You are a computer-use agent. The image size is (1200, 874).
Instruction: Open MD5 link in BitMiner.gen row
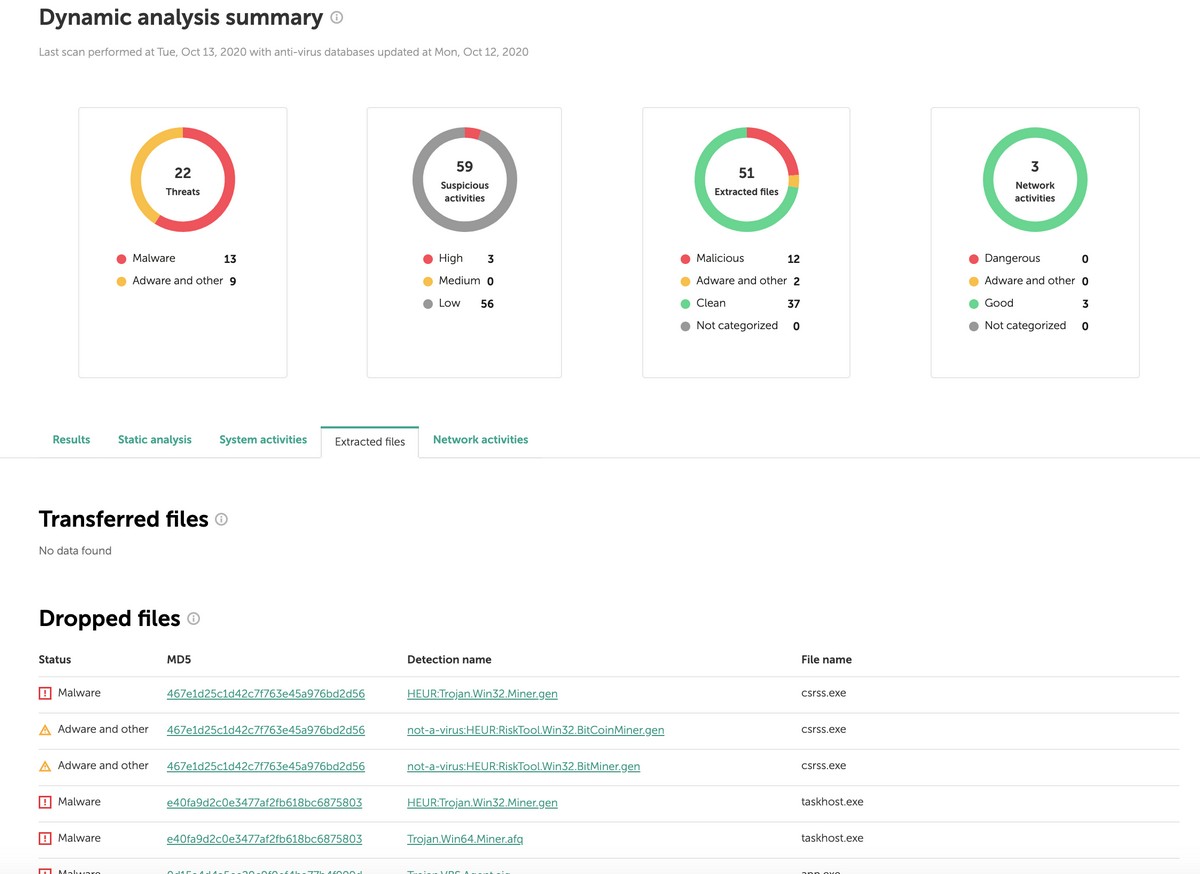click(x=266, y=766)
